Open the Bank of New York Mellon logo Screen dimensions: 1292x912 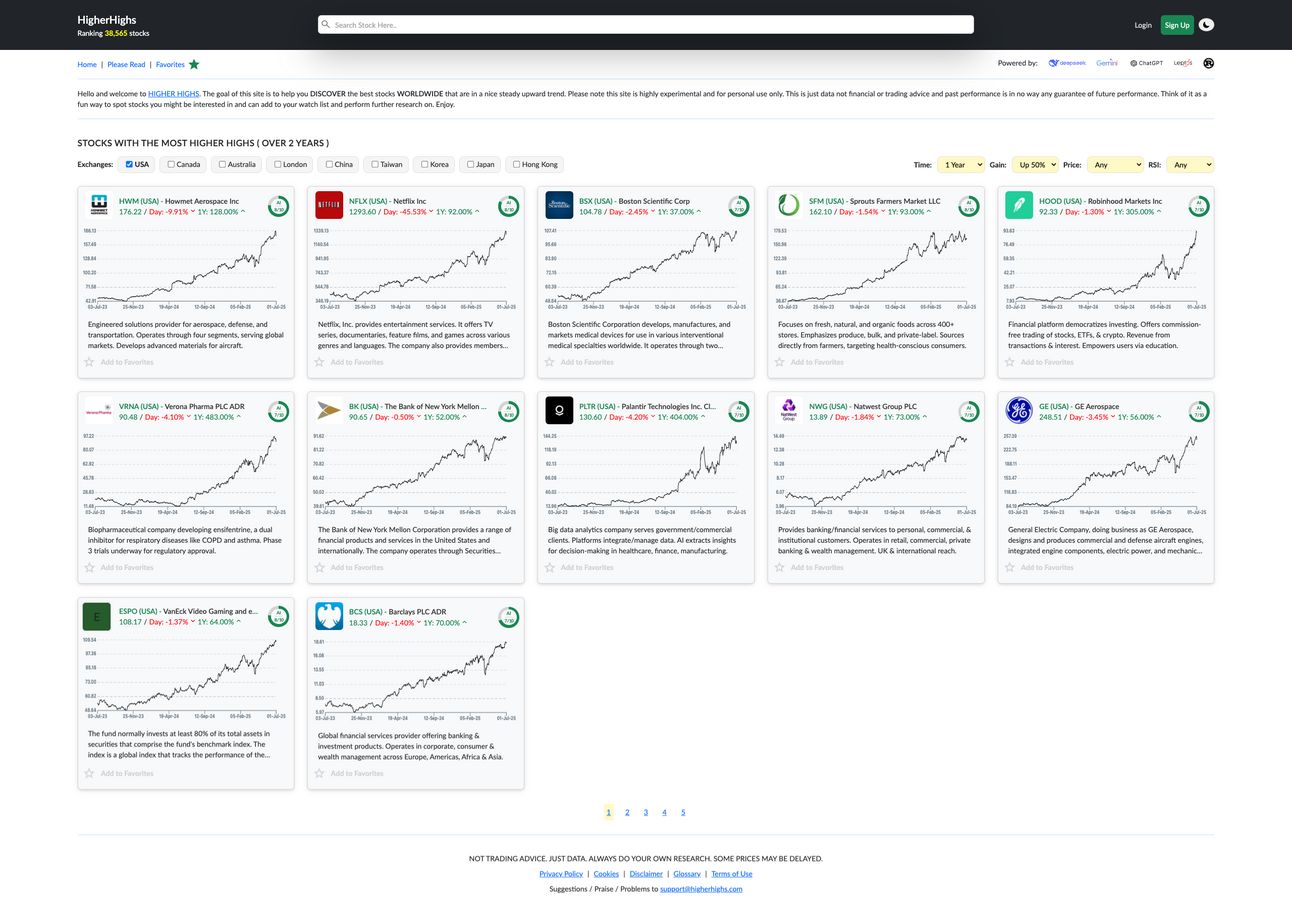point(329,411)
